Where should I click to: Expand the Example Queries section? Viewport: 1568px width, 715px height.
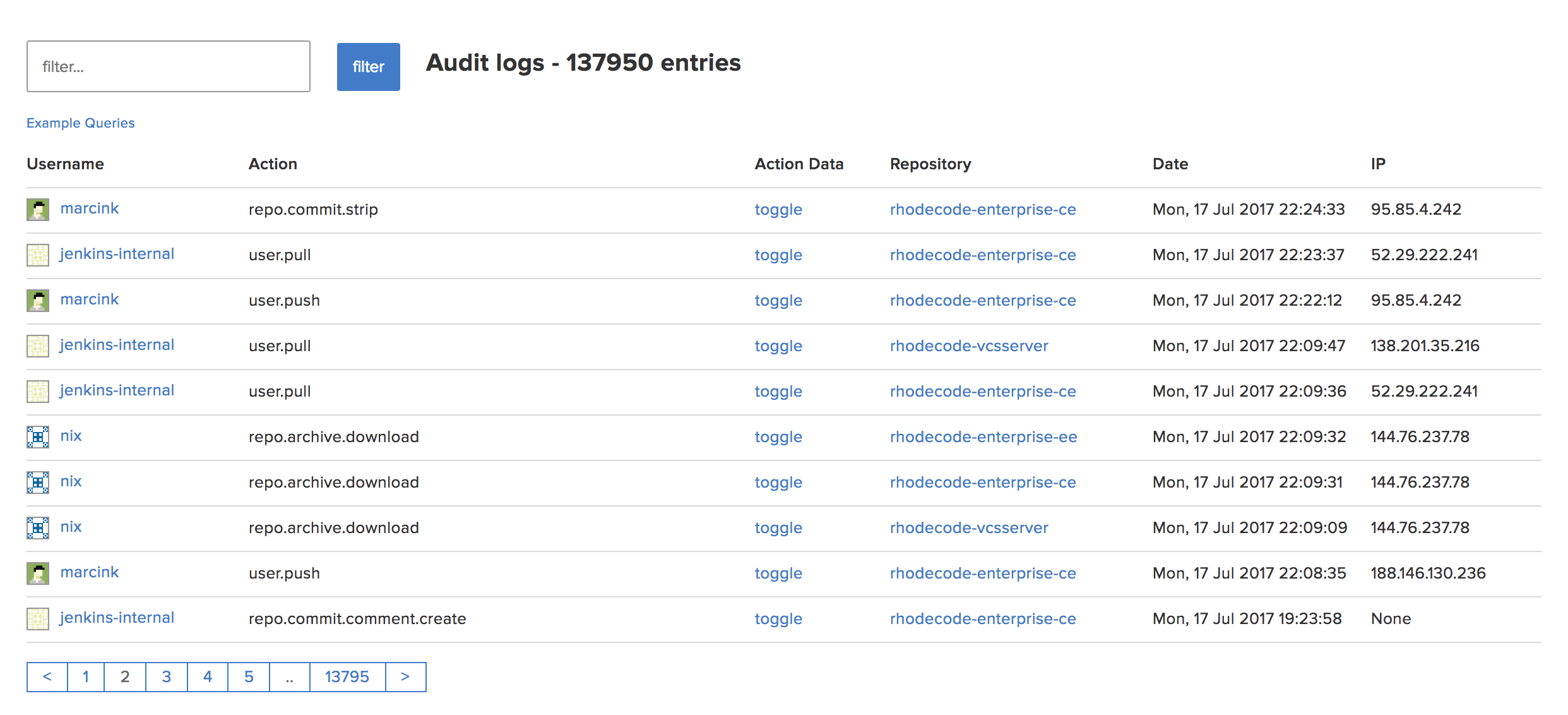[81, 123]
